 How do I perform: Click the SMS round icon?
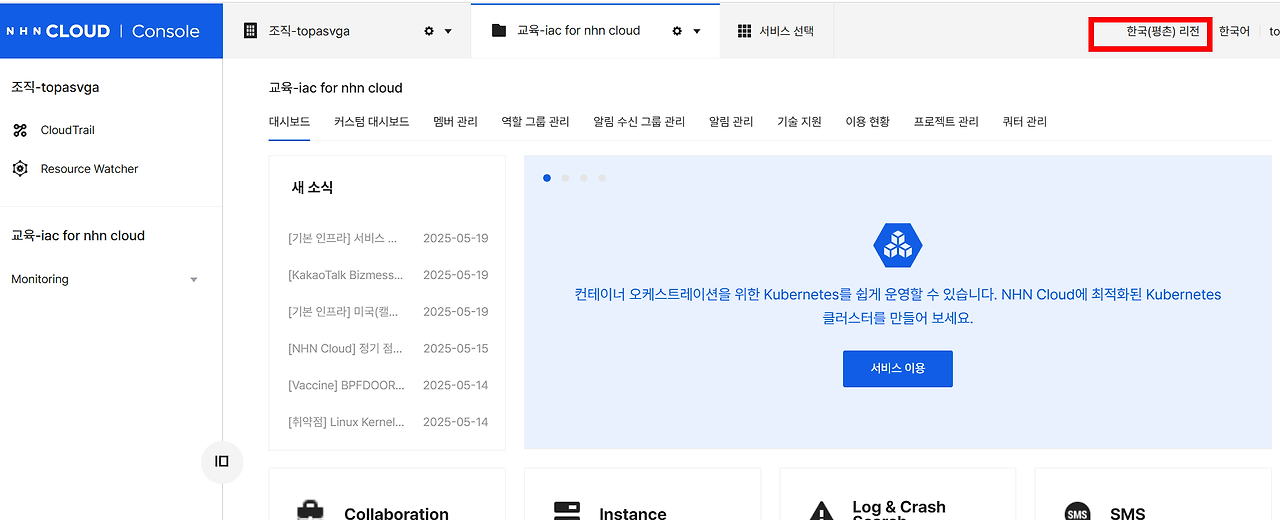tap(1077, 512)
